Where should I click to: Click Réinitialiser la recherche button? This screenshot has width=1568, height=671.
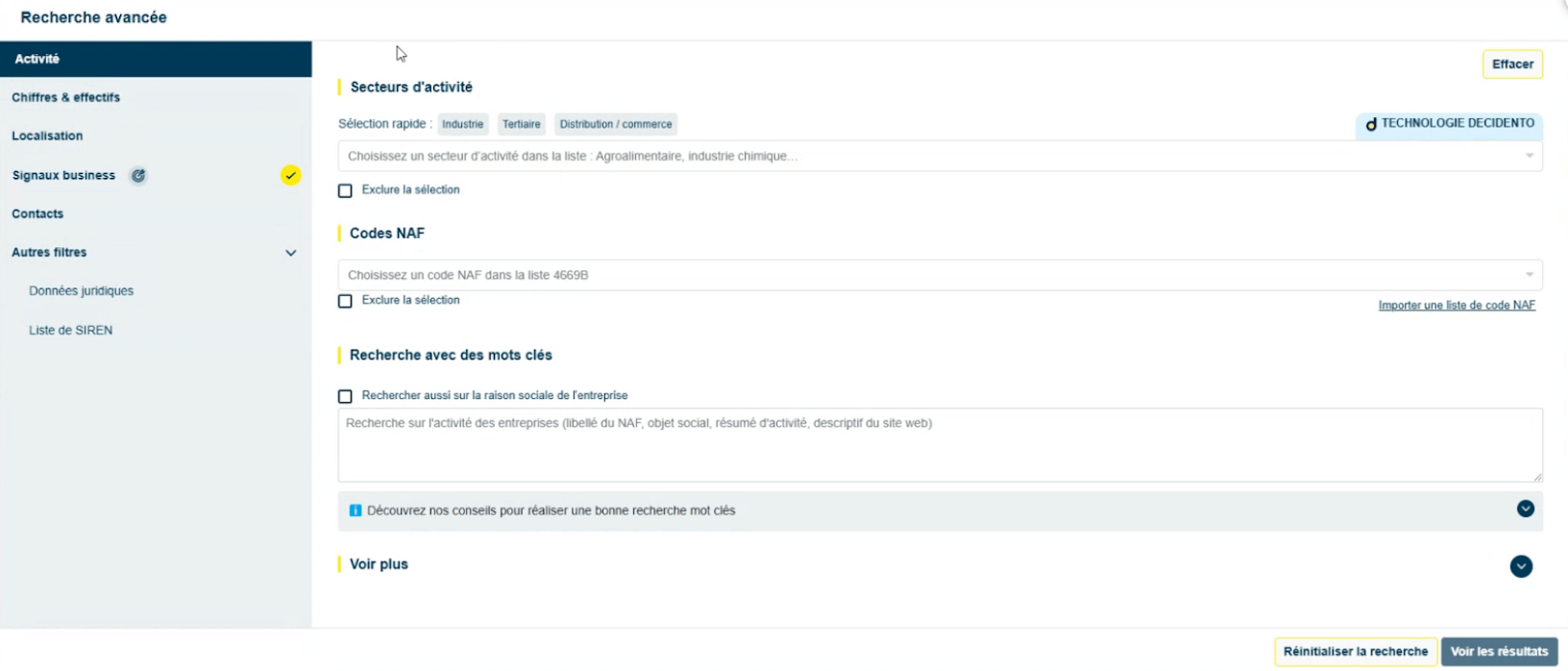coord(1356,652)
